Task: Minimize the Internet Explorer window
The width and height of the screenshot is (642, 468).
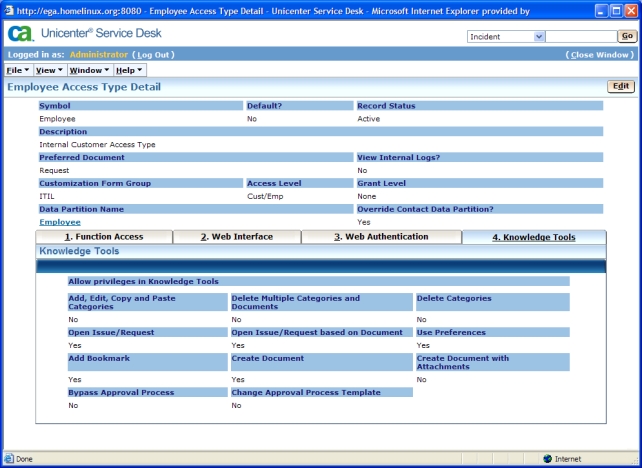Action: pyautogui.click(x=601, y=11)
